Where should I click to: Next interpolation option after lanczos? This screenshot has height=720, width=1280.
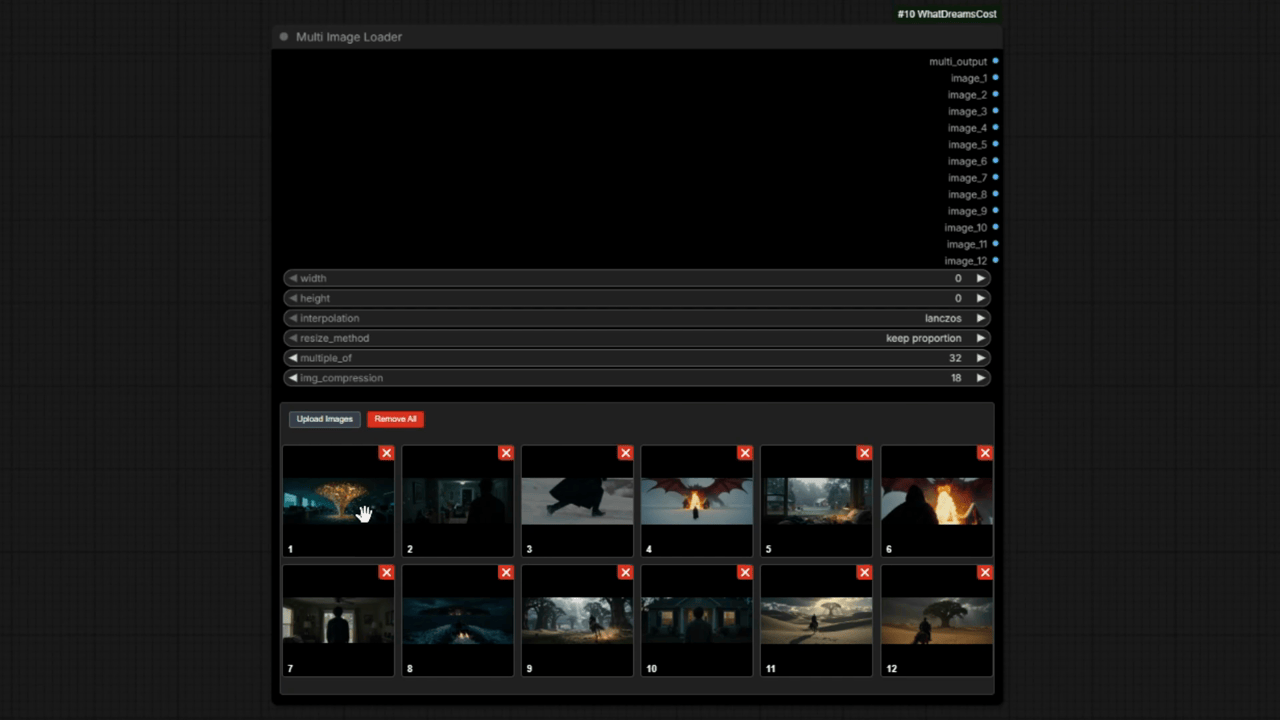[x=980, y=318]
